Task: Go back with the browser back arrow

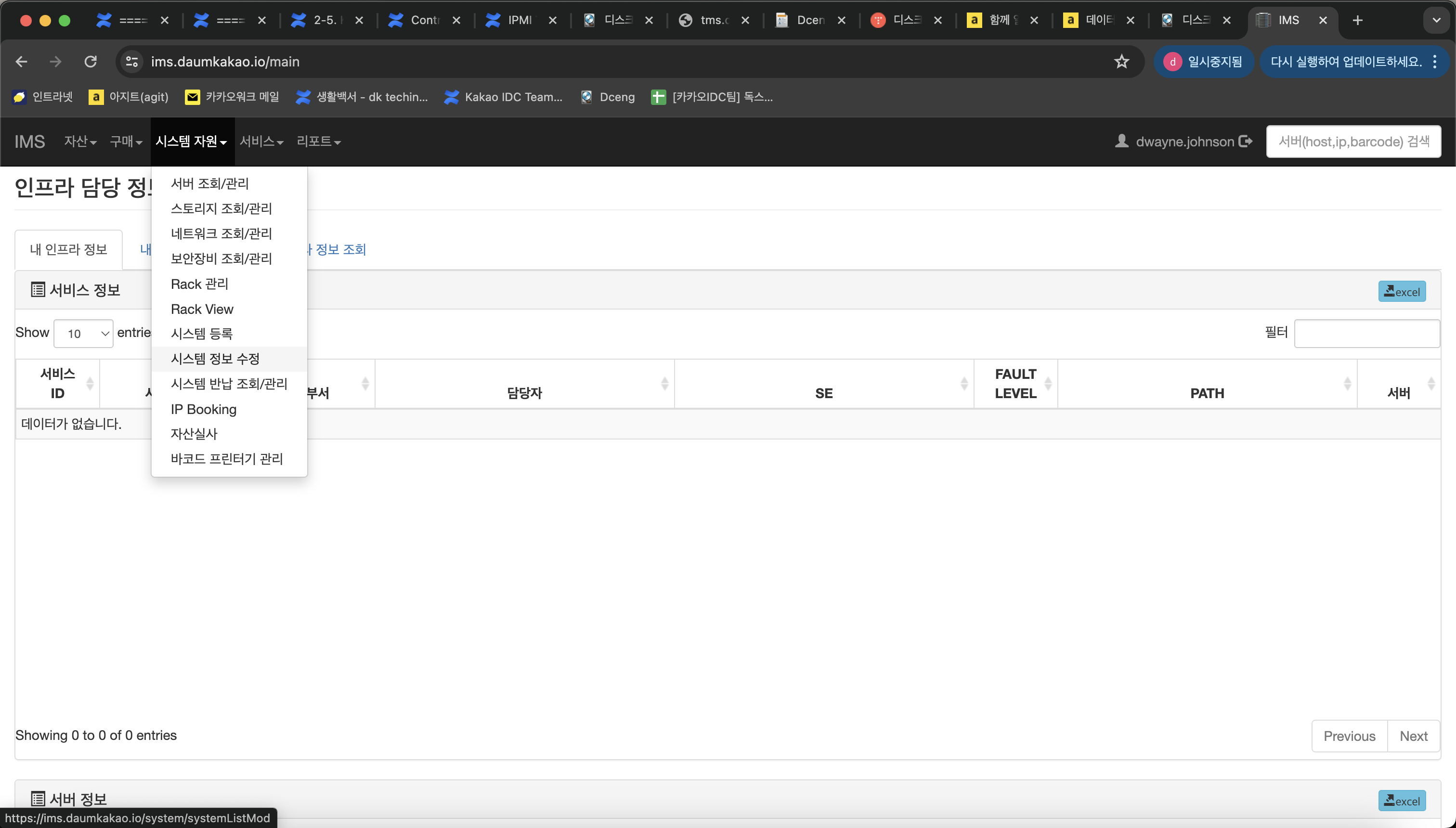Action: pos(22,62)
